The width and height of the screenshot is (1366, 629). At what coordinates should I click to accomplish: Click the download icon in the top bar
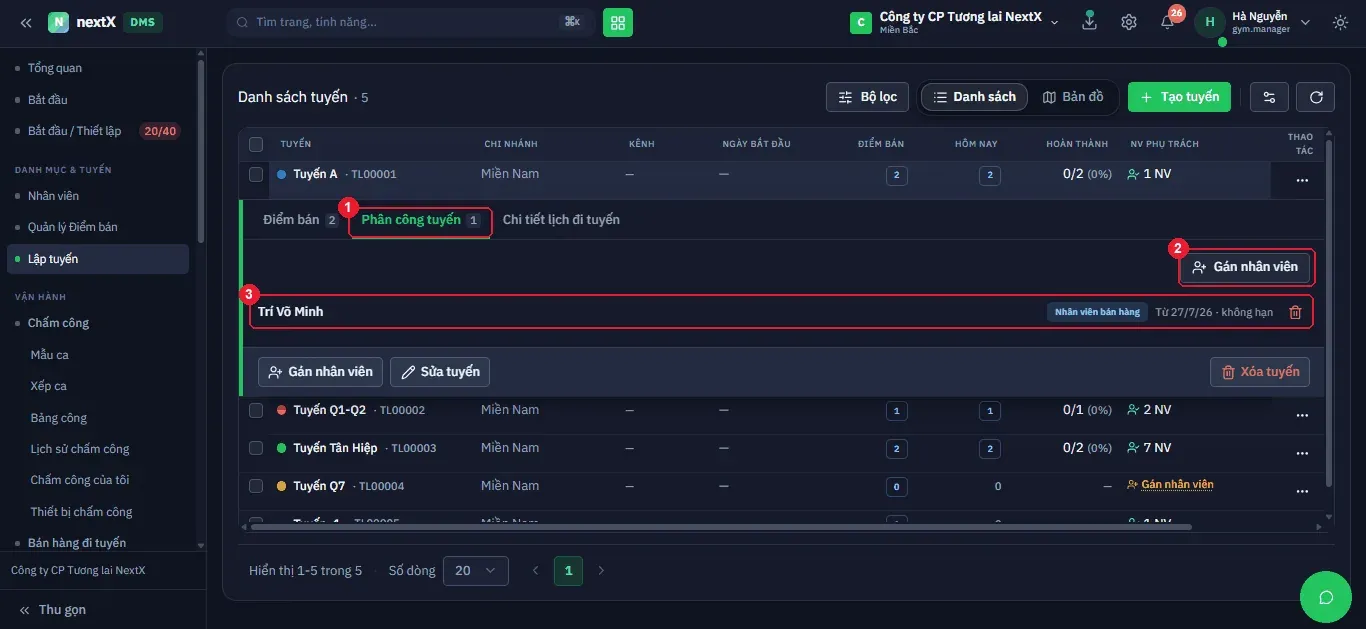pyautogui.click(x=1090, y=21)
